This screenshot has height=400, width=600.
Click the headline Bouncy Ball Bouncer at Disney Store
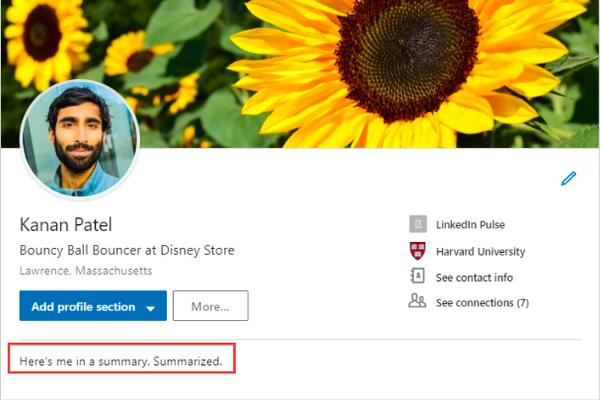[x=127, y=250]
